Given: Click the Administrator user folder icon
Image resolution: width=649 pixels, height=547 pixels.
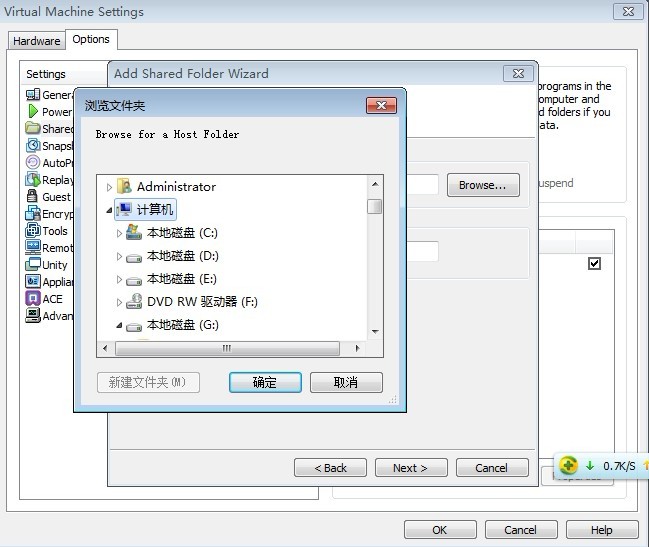Looking at the screenshot, I should click(124, 187).
